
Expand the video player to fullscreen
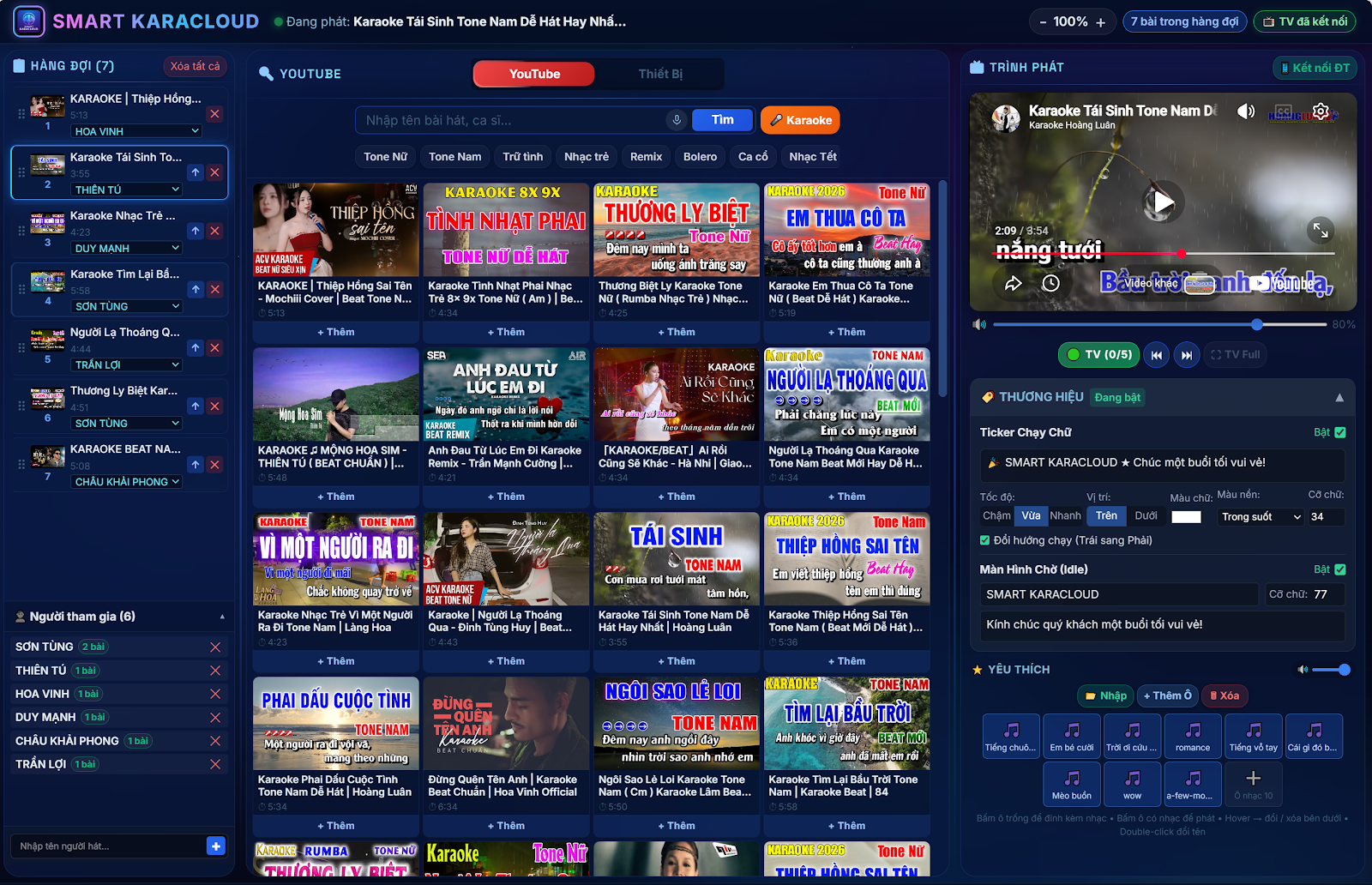point(1321,230)
